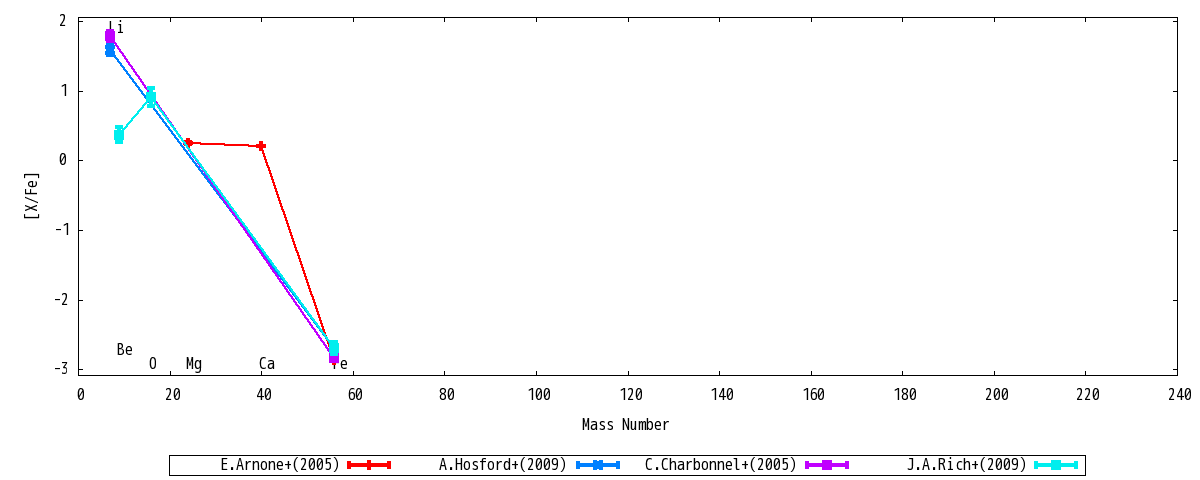
Task: Select the A.Hosford+(2009) legend label
Action: coord(503,465)
